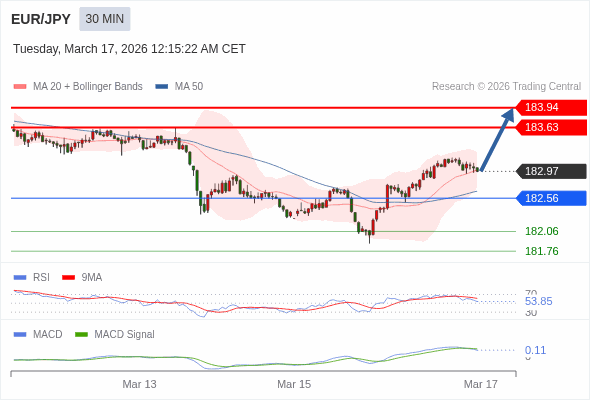The height and width of the screenshot is (400, 590).
Task: Click the Mar 13 date axis label
Action: pos(139,384)
